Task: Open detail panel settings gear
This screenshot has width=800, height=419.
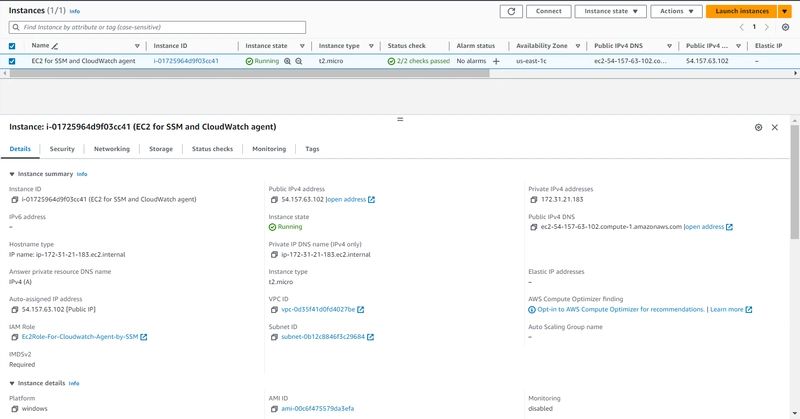Action: pyautogui.click(x=758, y=128)
